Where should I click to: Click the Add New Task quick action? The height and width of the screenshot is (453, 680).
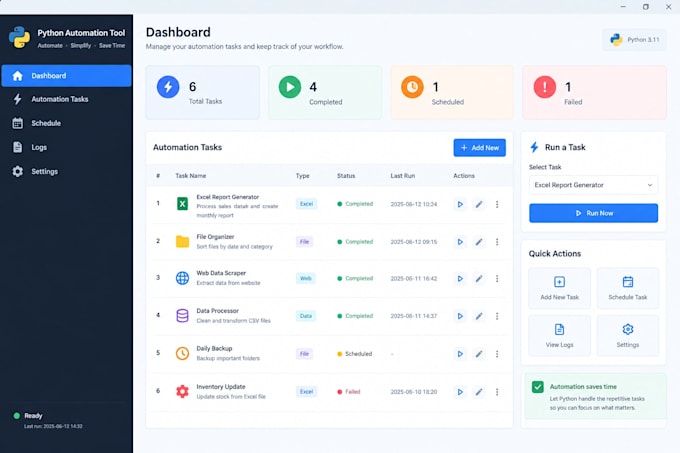[559, 288]
